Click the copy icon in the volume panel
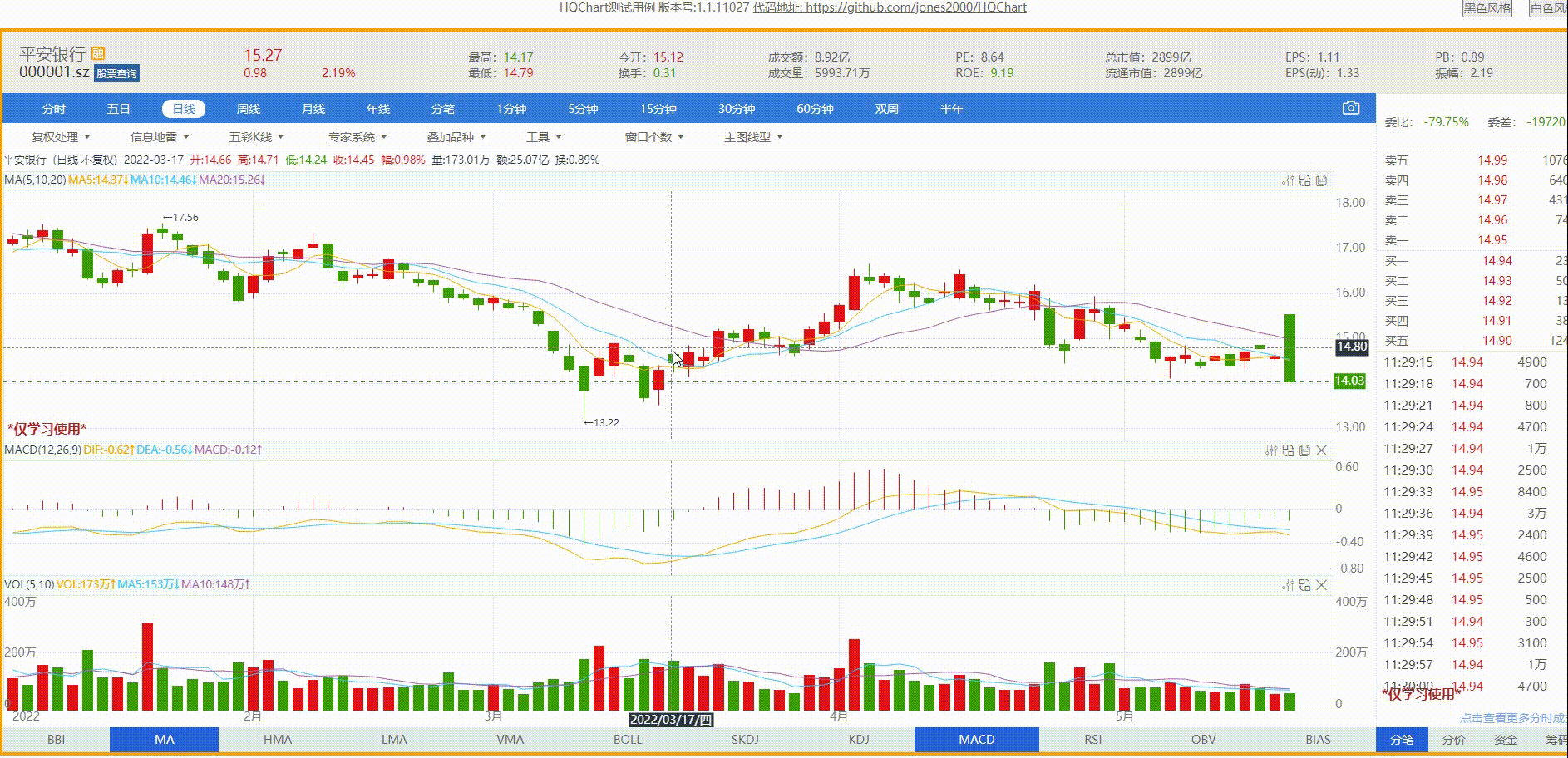 (1305, 584)
